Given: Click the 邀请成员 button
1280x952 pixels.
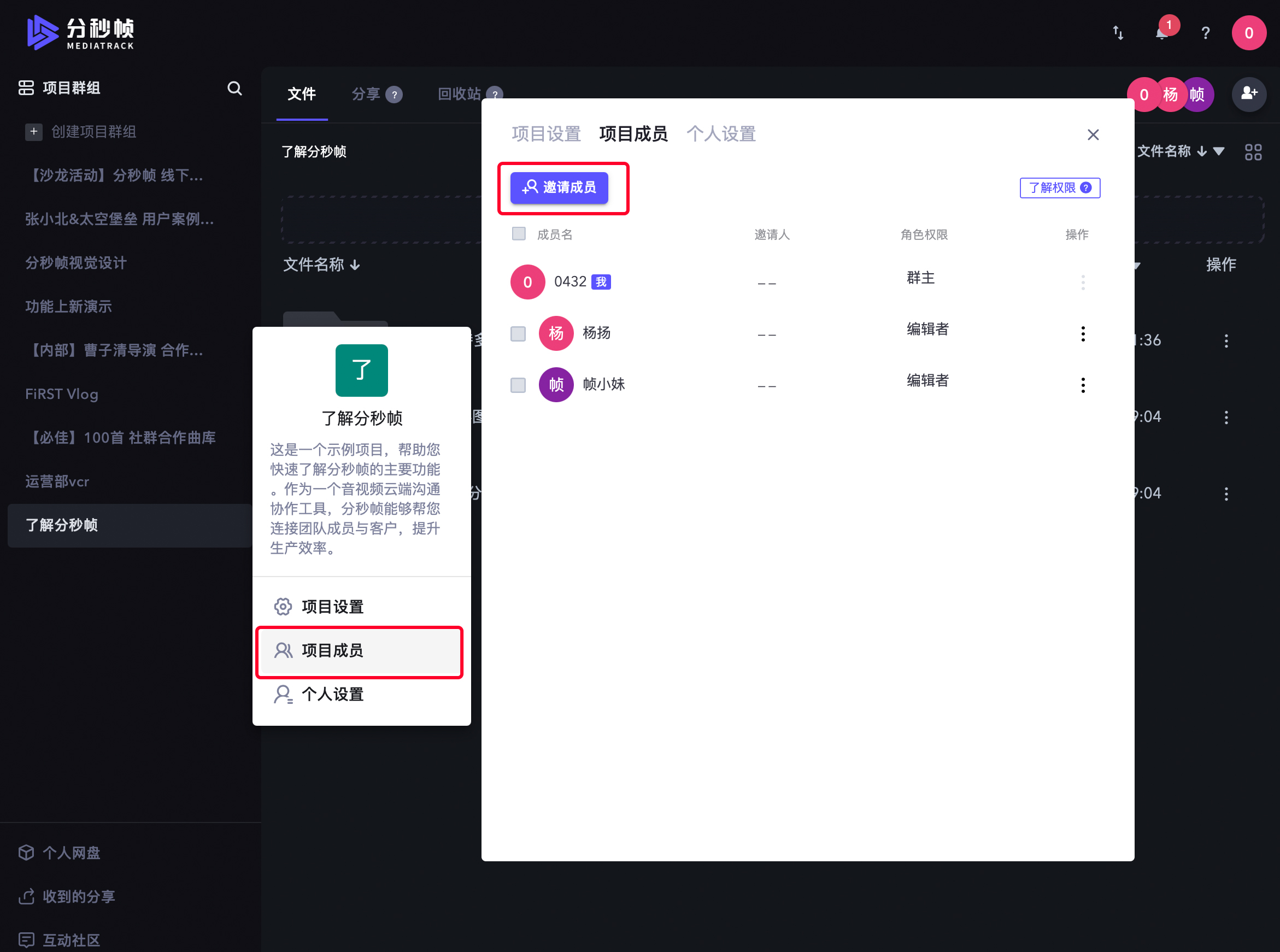Looking at the screenshot, I should 559,188.
